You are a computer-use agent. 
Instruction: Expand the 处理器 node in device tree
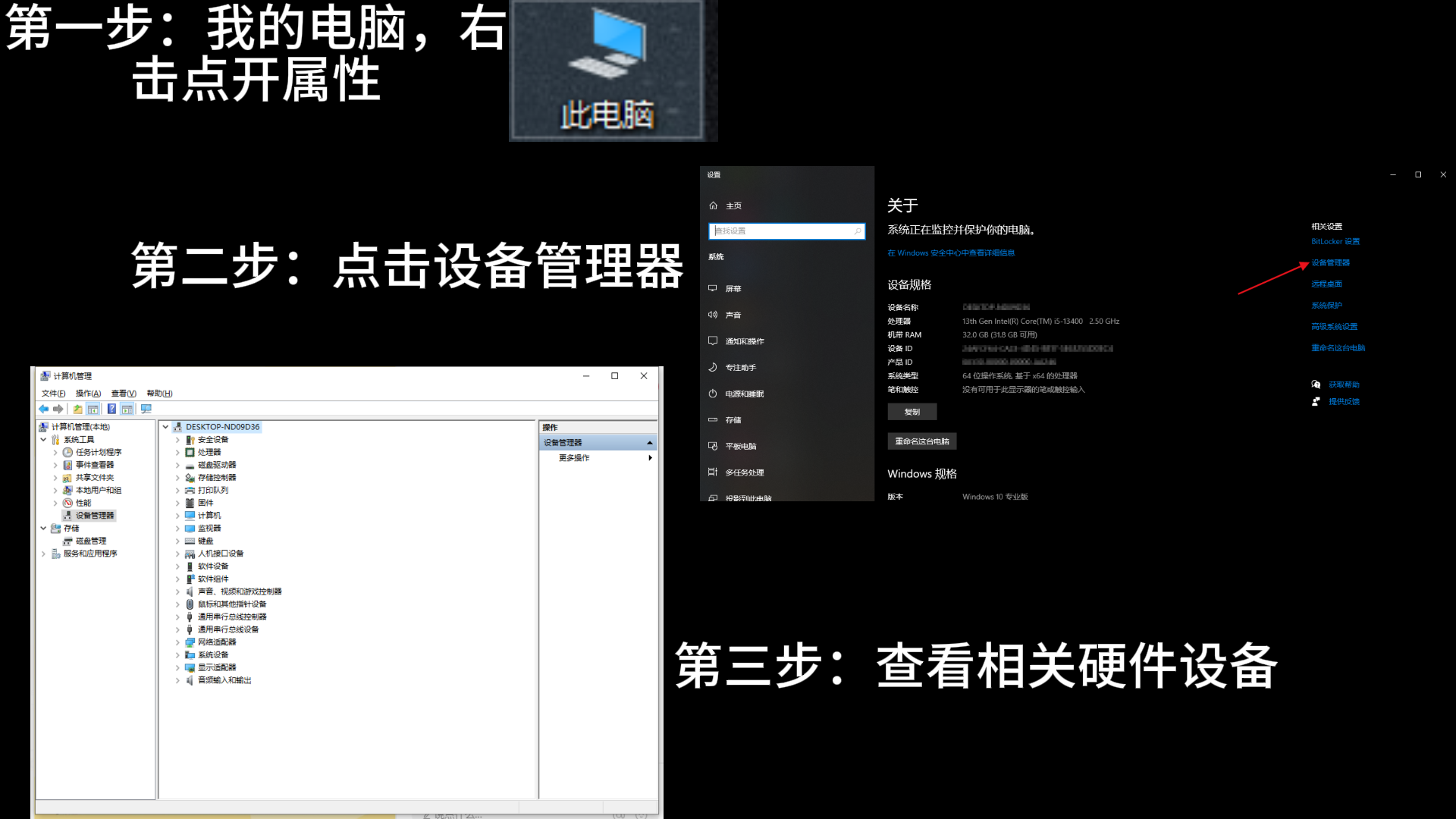coord(177,453)
